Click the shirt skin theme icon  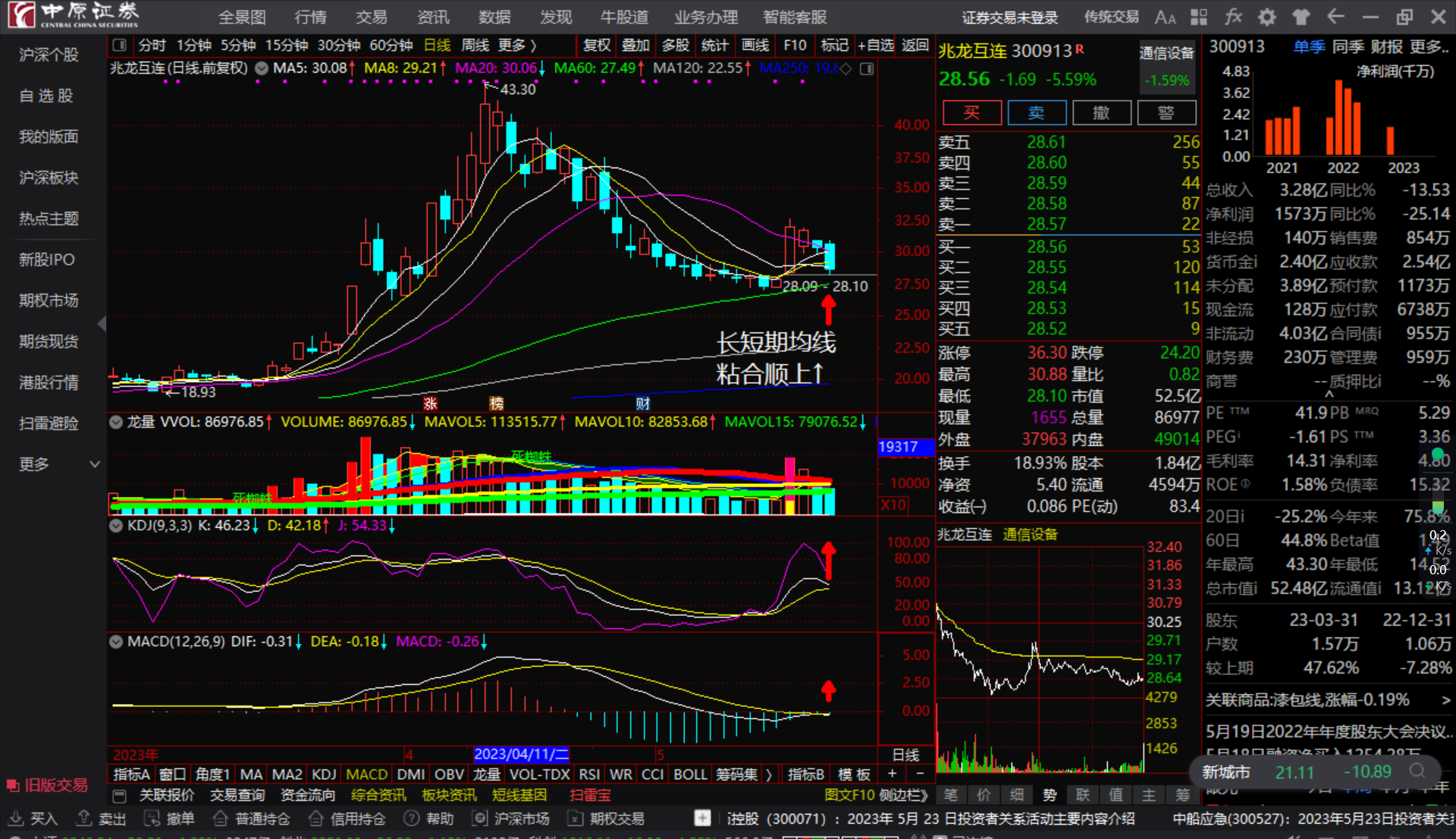pos(1301,17)
